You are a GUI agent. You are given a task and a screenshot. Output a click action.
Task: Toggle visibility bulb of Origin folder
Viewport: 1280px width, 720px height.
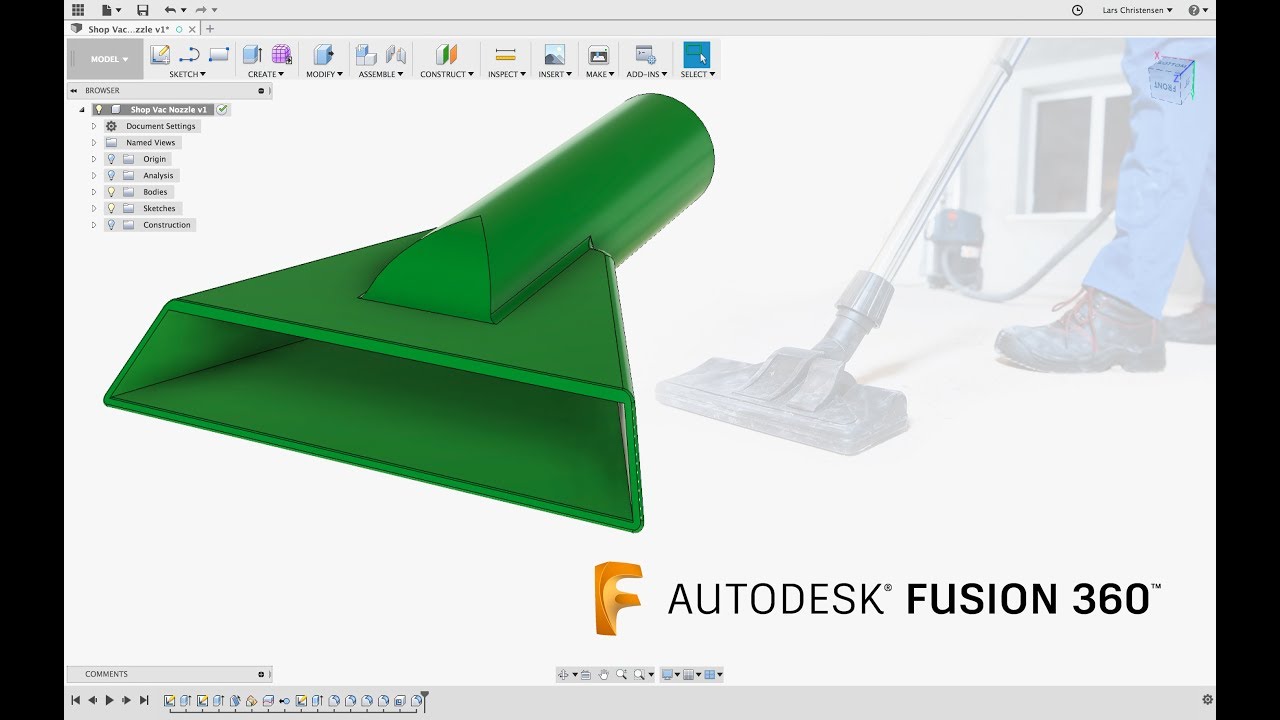point(111,159)
